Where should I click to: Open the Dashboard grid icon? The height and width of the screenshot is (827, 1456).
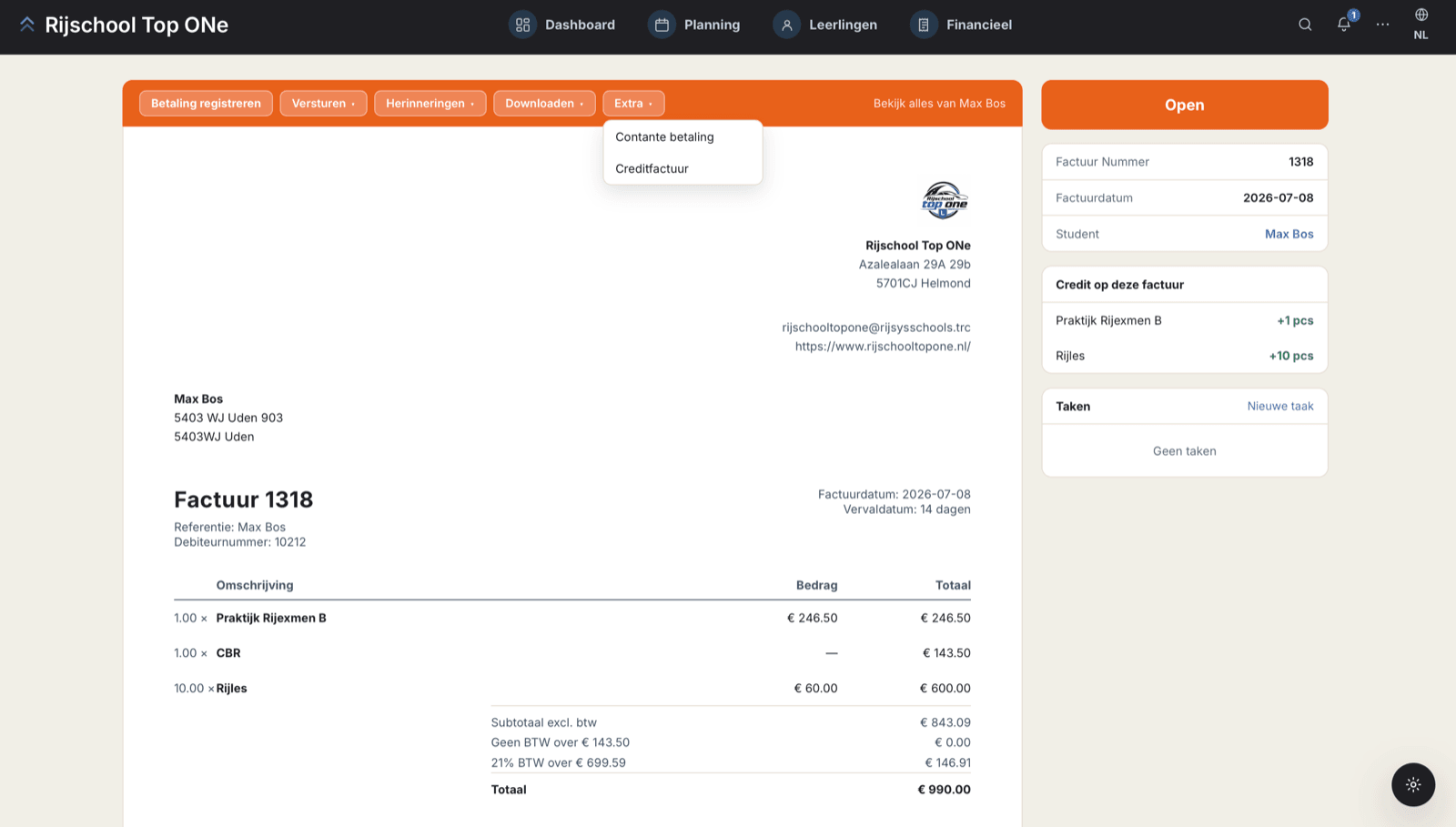pos(522,25)
